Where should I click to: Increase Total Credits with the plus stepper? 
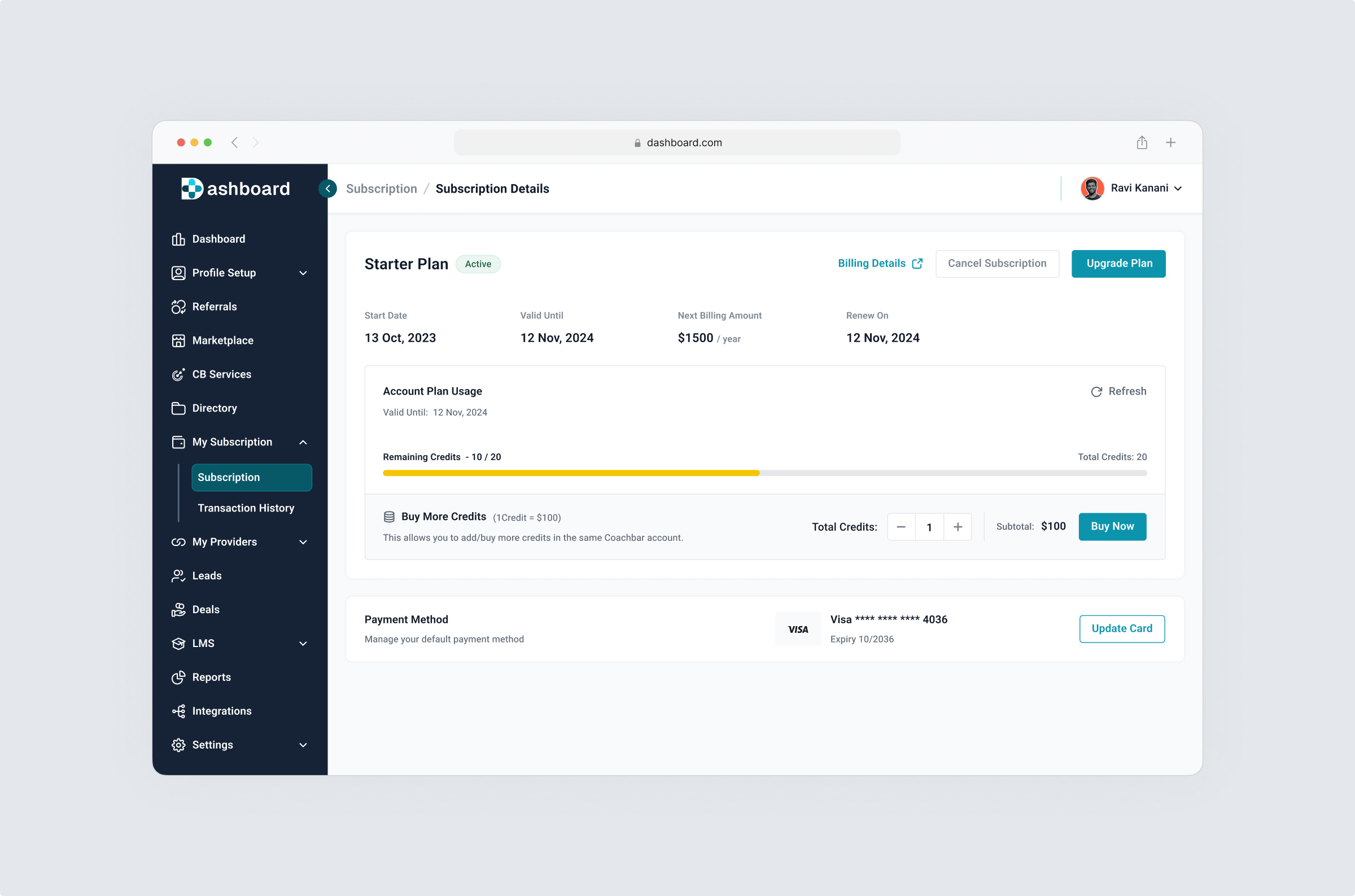(958, 526)
